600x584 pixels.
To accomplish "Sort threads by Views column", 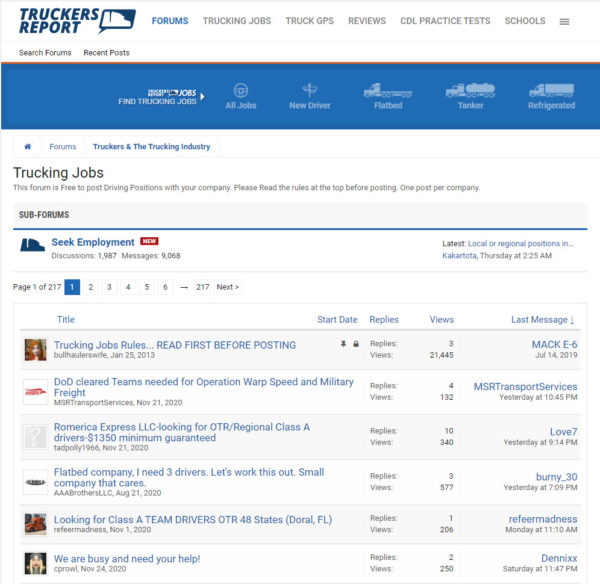I will 442,320.
